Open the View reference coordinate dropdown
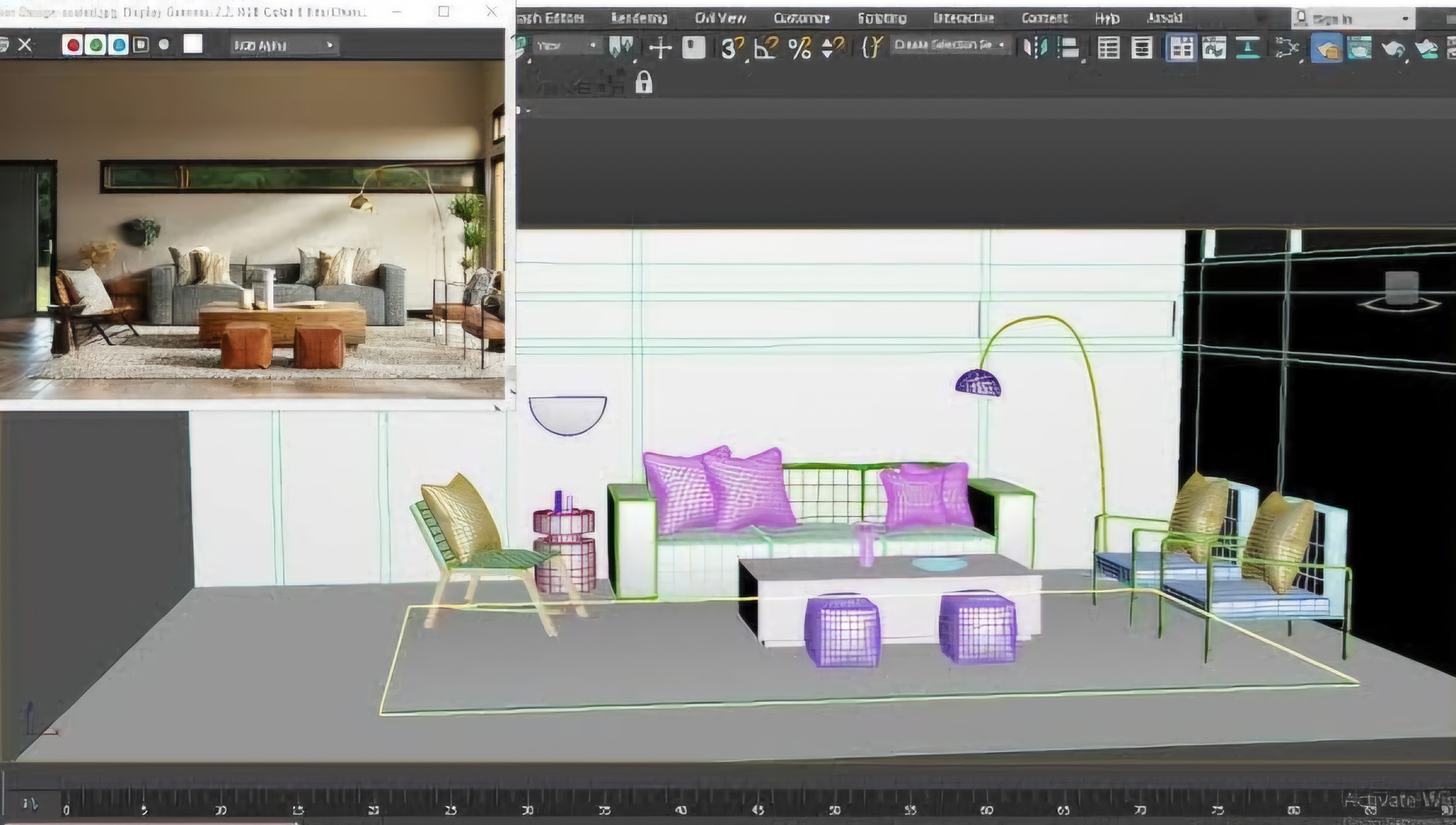This screenshot has width=1456, height=825. [x=566, y=46]
